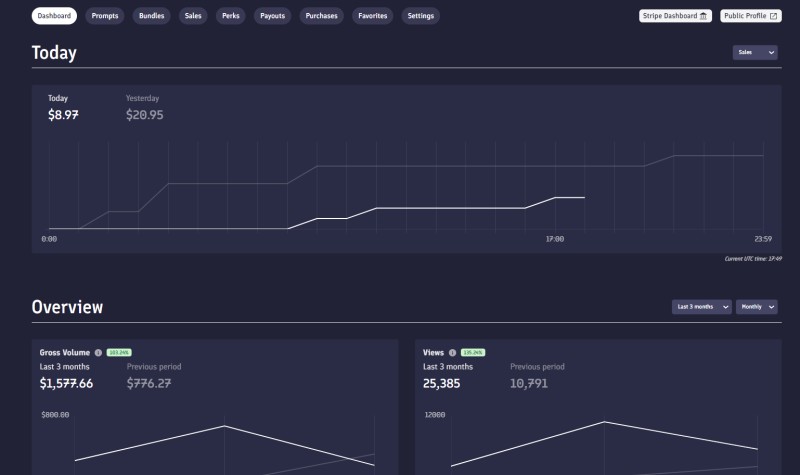Click the info icon beside Views
The width and height of the screenshot is (800, 475).
[x=452, y=353]
